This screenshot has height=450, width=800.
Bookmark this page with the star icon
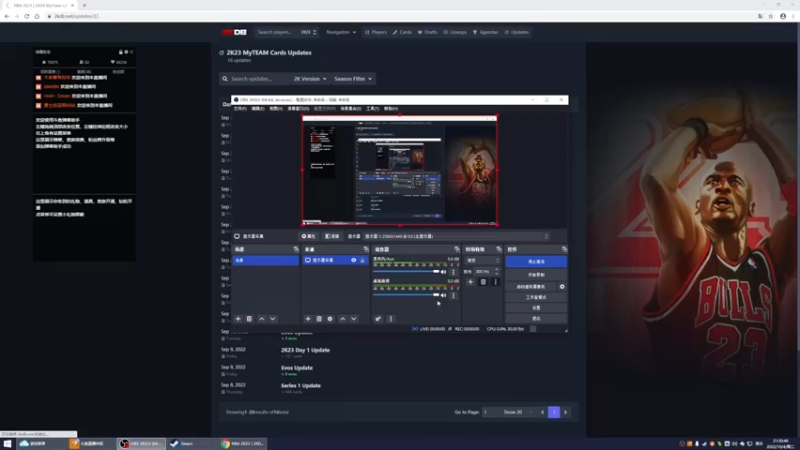point(771,16)
